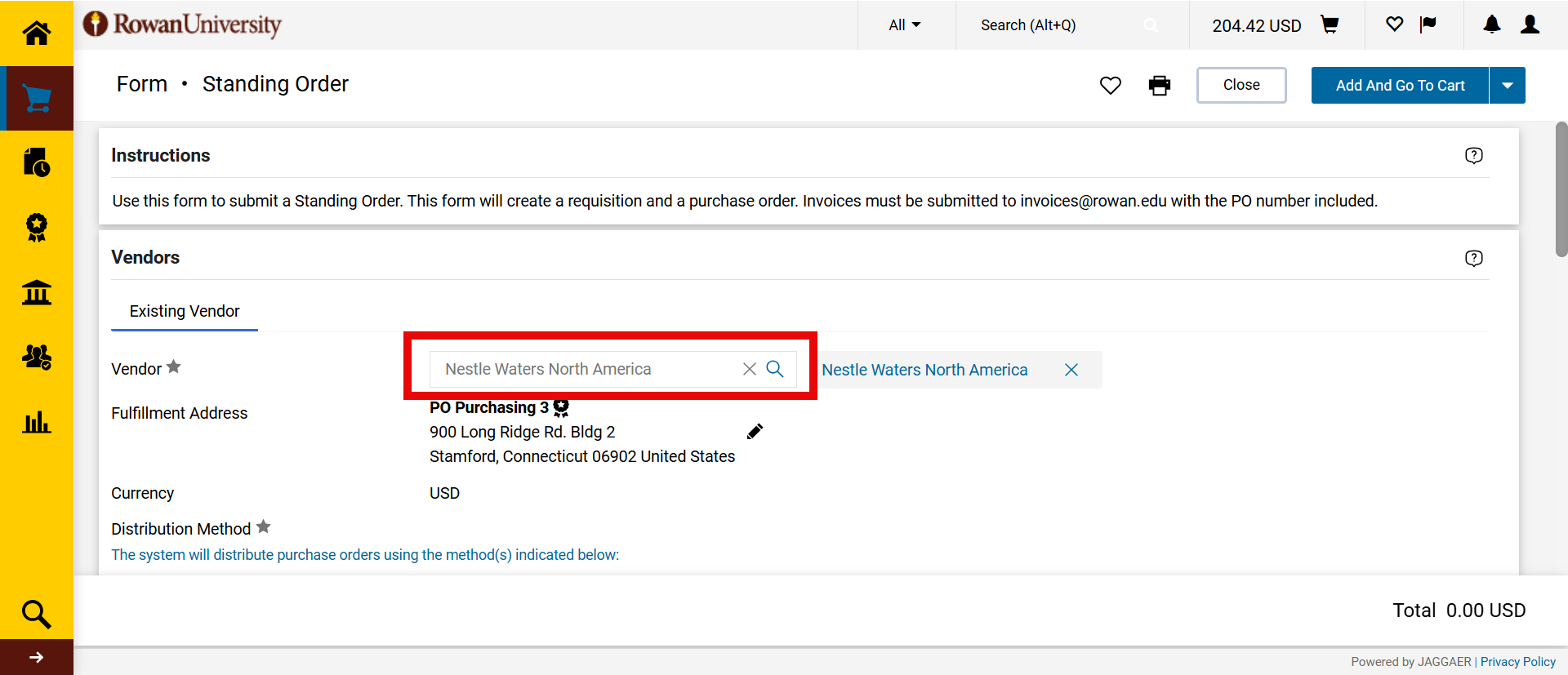Open the Home icon in sidebar
Screen dimensions: 1568x675
37,33
